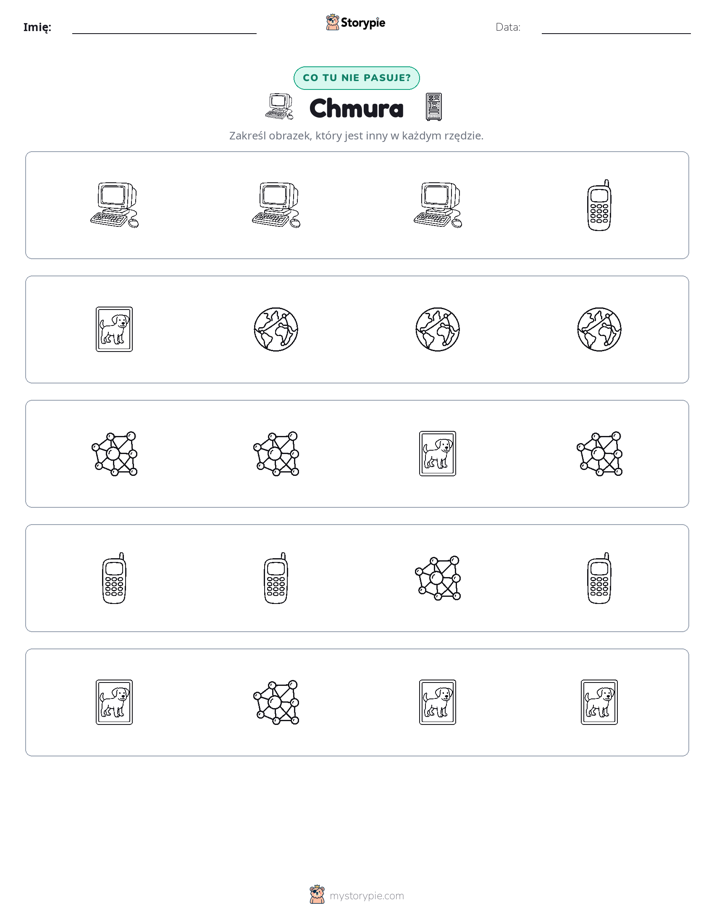The height and width of the screenshot is (924, 714).
Task: Open the mystorypie.com footer link
Action: click(x=366, y=896)
